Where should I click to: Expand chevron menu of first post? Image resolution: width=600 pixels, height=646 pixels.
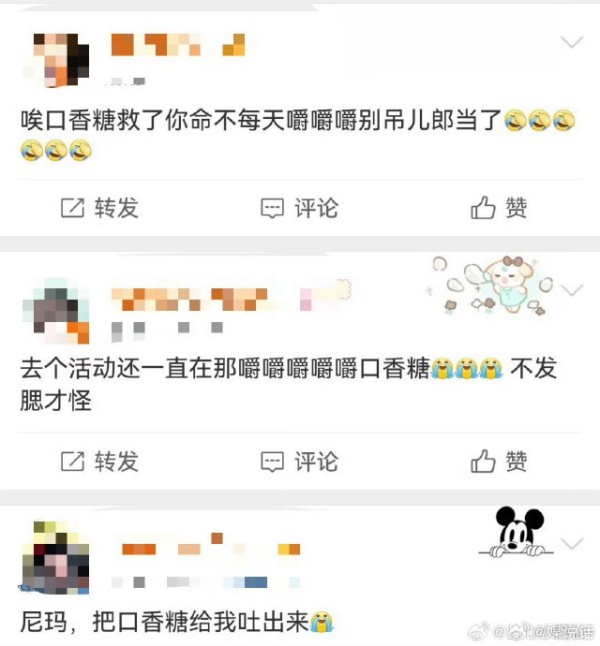point(572,42)
